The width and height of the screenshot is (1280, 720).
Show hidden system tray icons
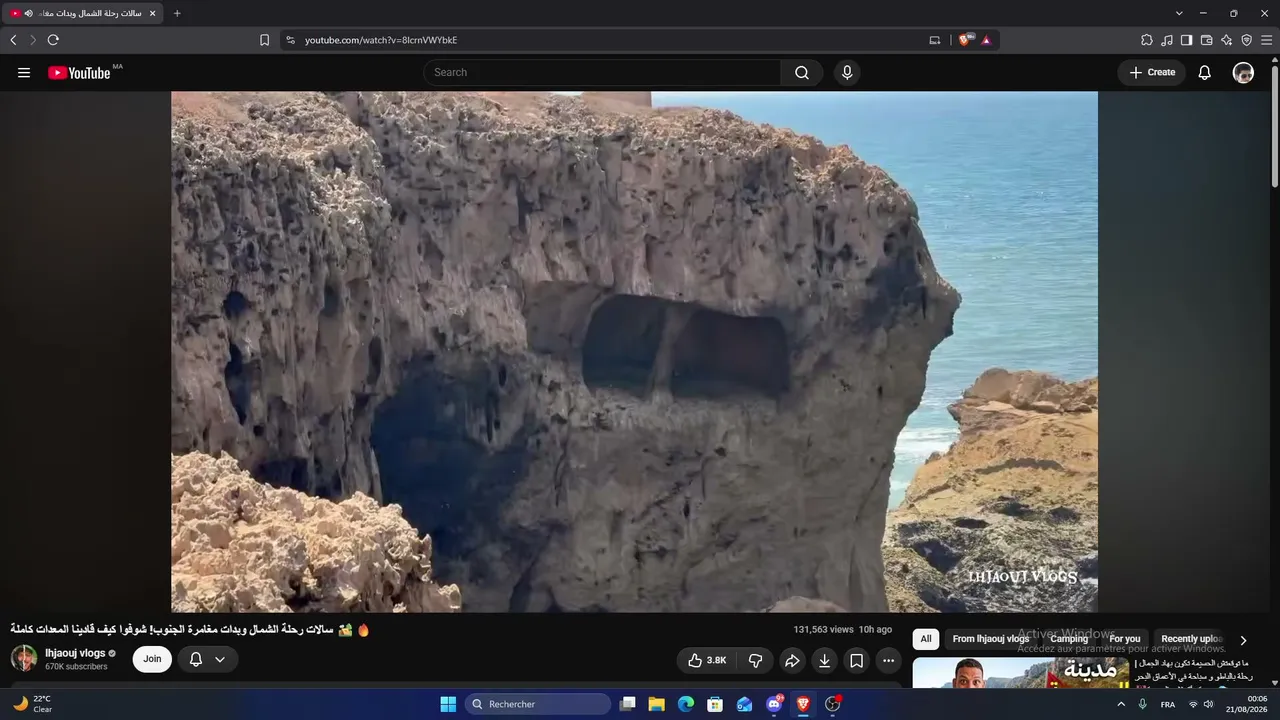click(1121, 704)
